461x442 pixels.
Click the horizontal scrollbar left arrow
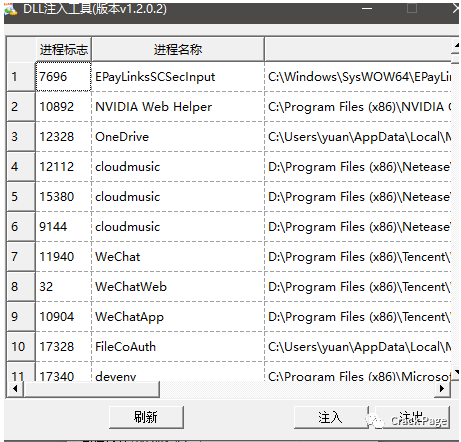click(x=15, y=389)
